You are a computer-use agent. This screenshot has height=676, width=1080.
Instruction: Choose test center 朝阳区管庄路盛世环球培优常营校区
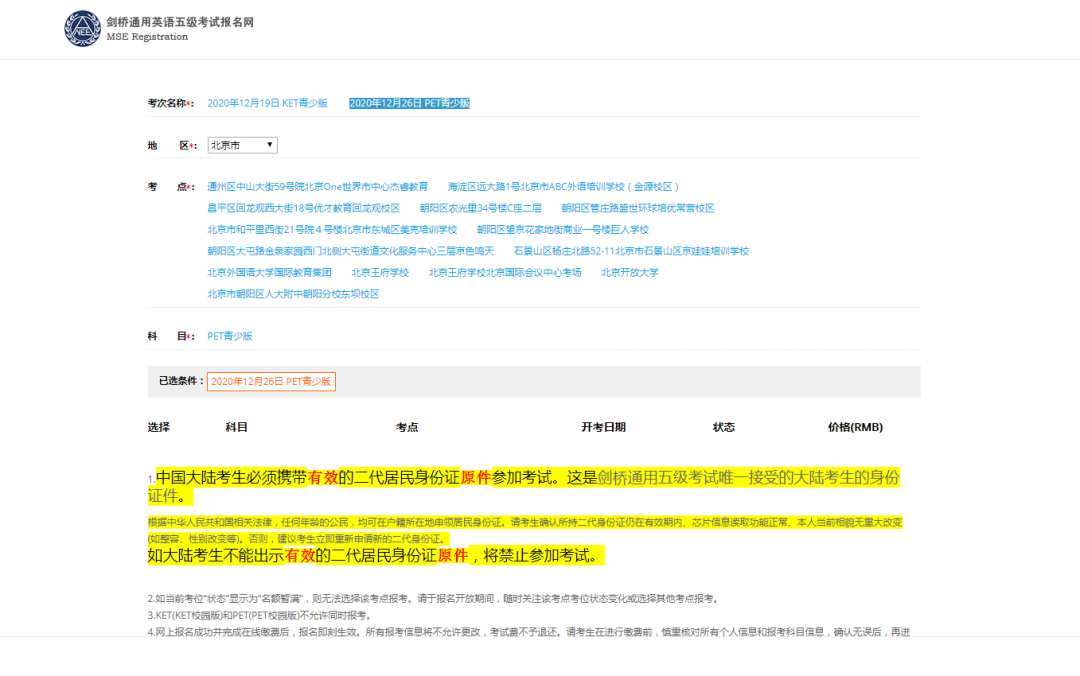coord(638,208)
